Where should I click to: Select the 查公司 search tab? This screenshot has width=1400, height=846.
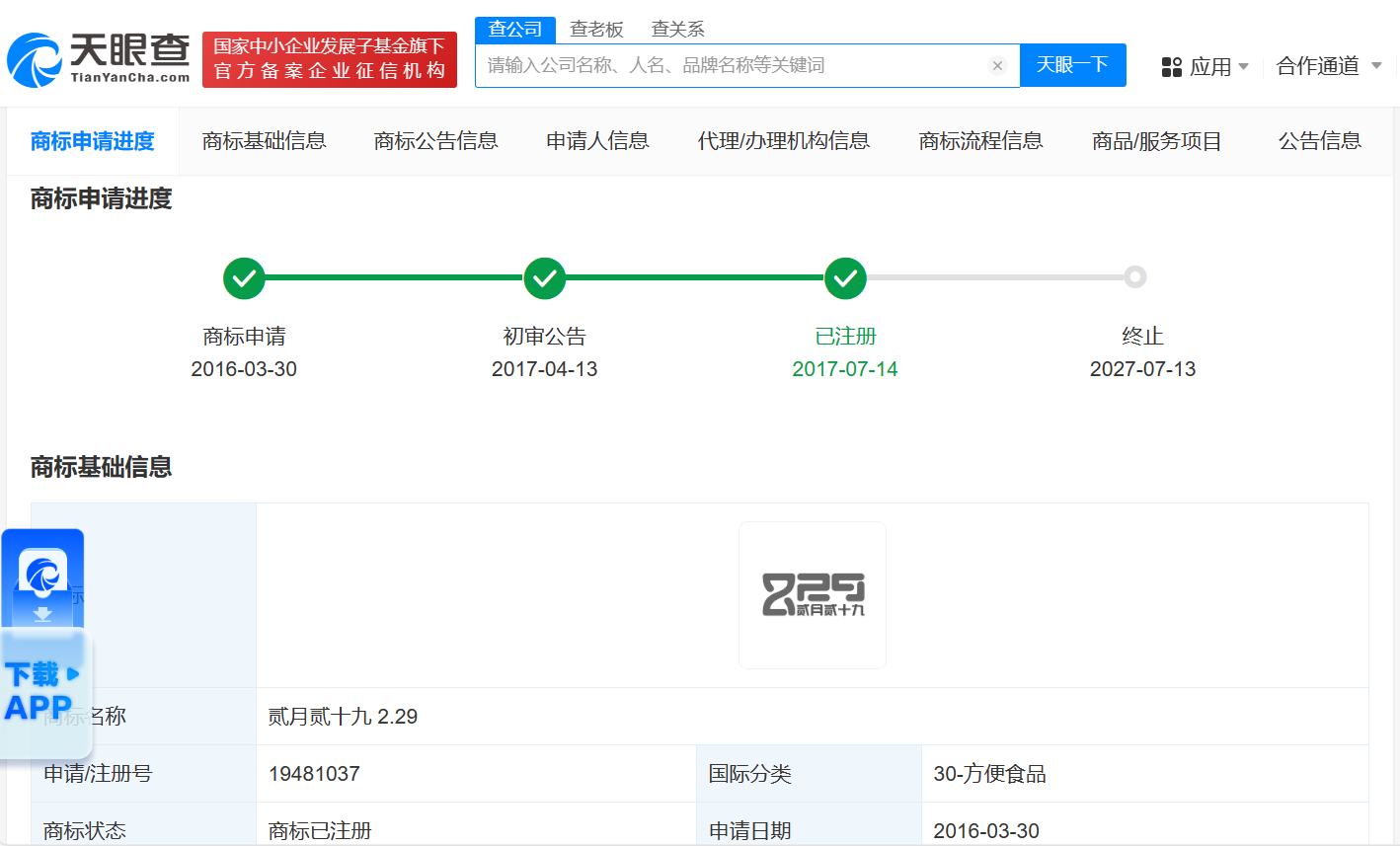click(x=515, y=30)
